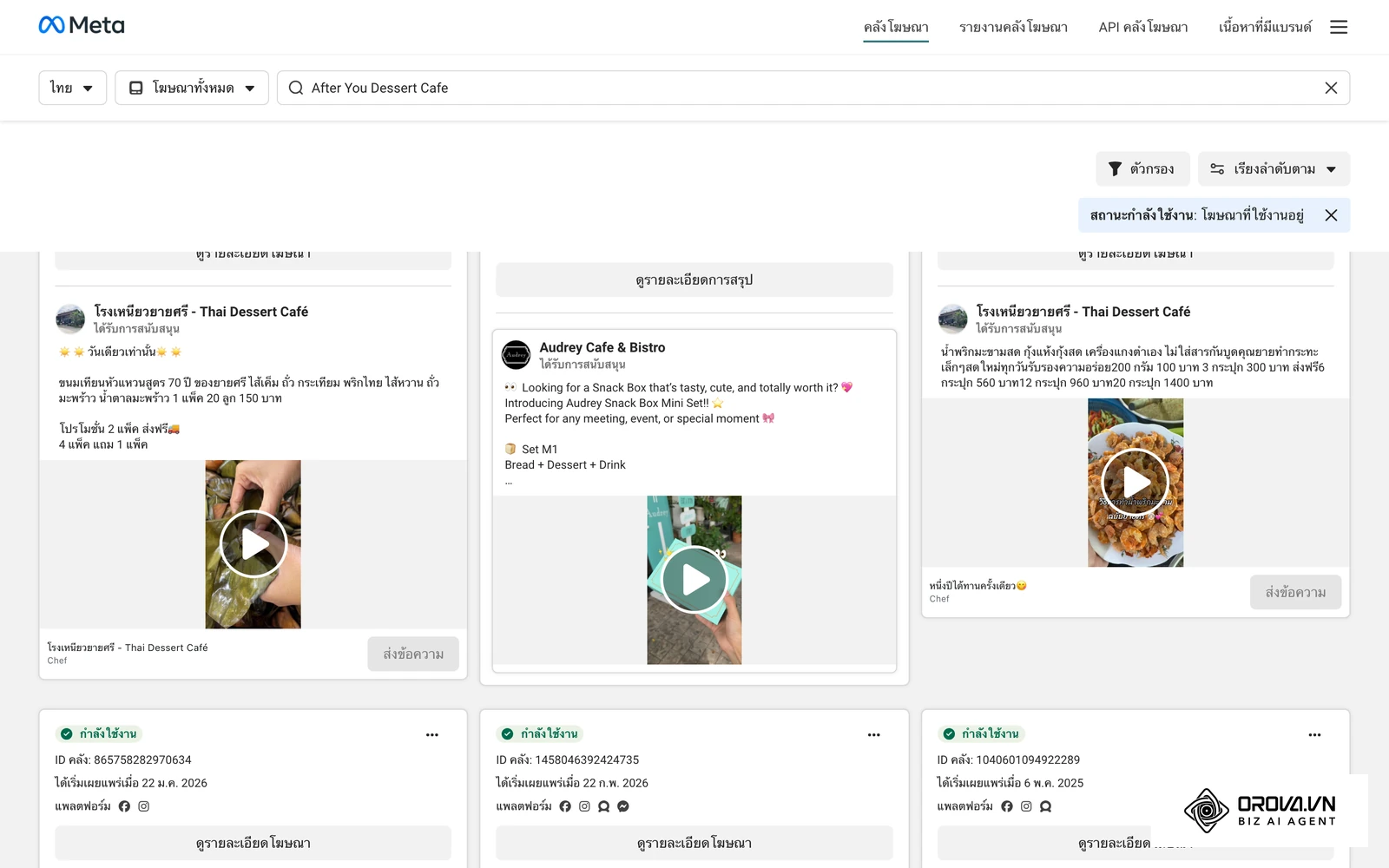
Task: Click Instagram icon on ad 865758282970634
Action: (144, 806)
